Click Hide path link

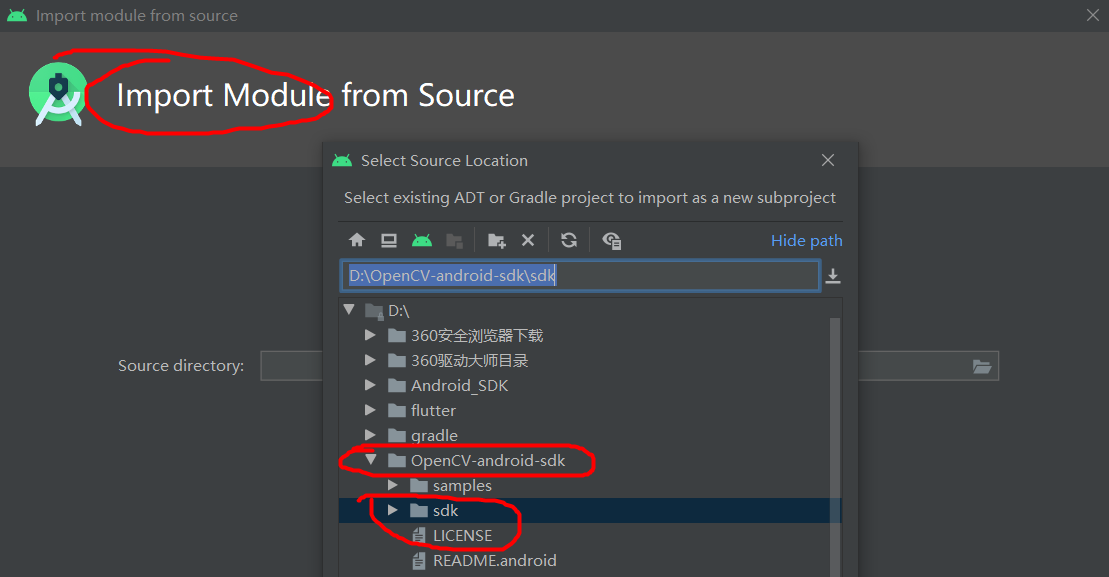[x=806, y=240]
